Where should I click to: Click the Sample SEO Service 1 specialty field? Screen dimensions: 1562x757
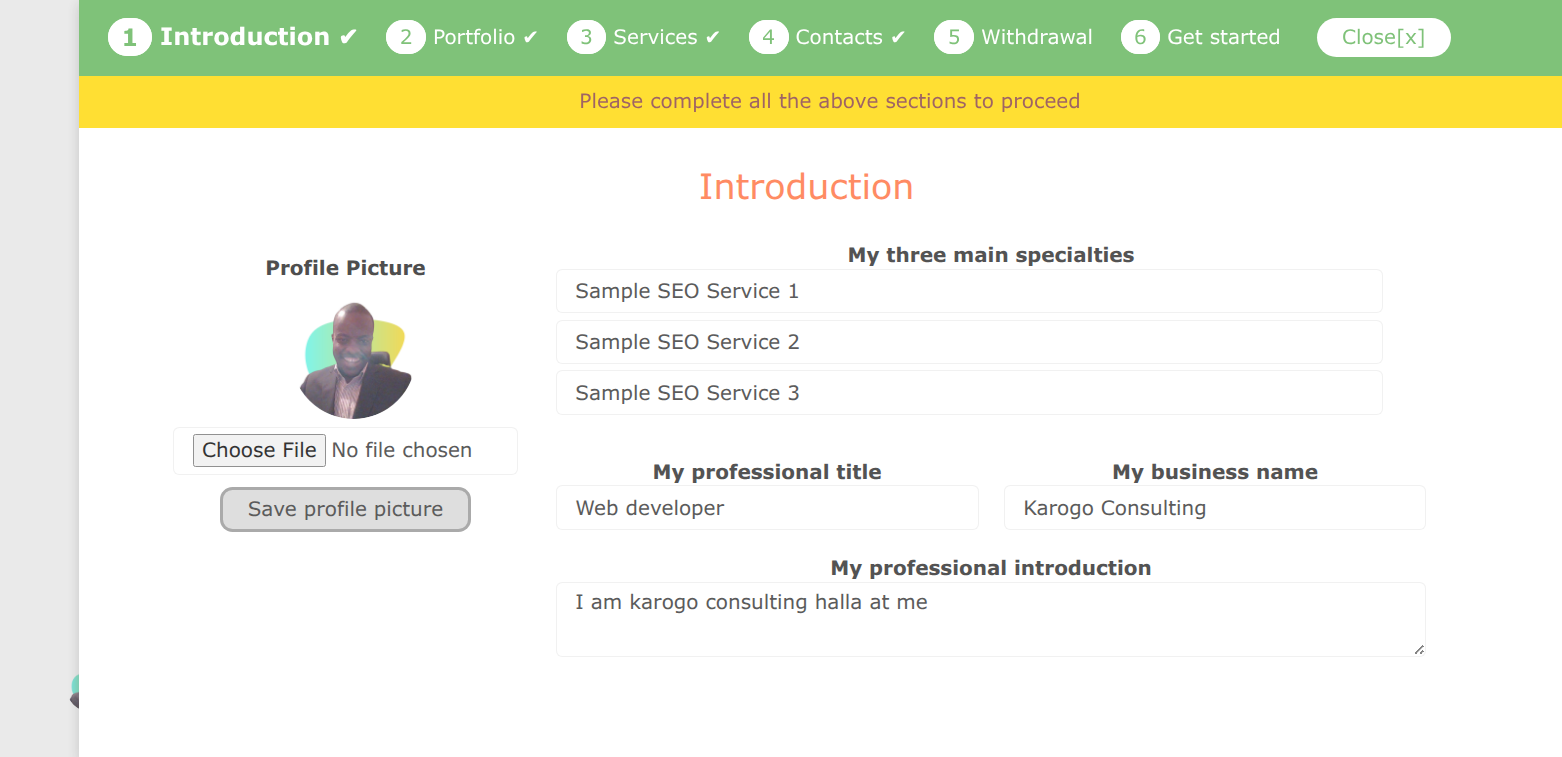click(x=968, y=291)
